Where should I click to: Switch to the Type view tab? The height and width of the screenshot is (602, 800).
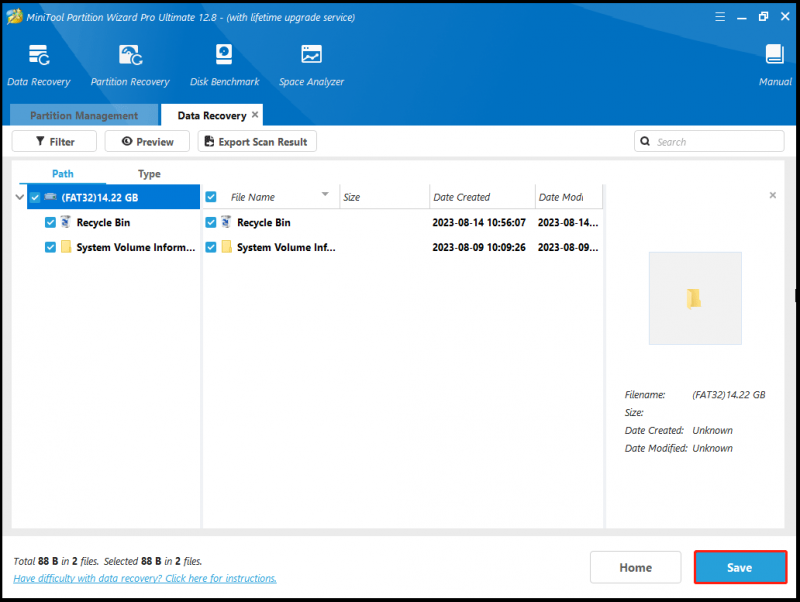pyautogui.click(x=149, y=174)
